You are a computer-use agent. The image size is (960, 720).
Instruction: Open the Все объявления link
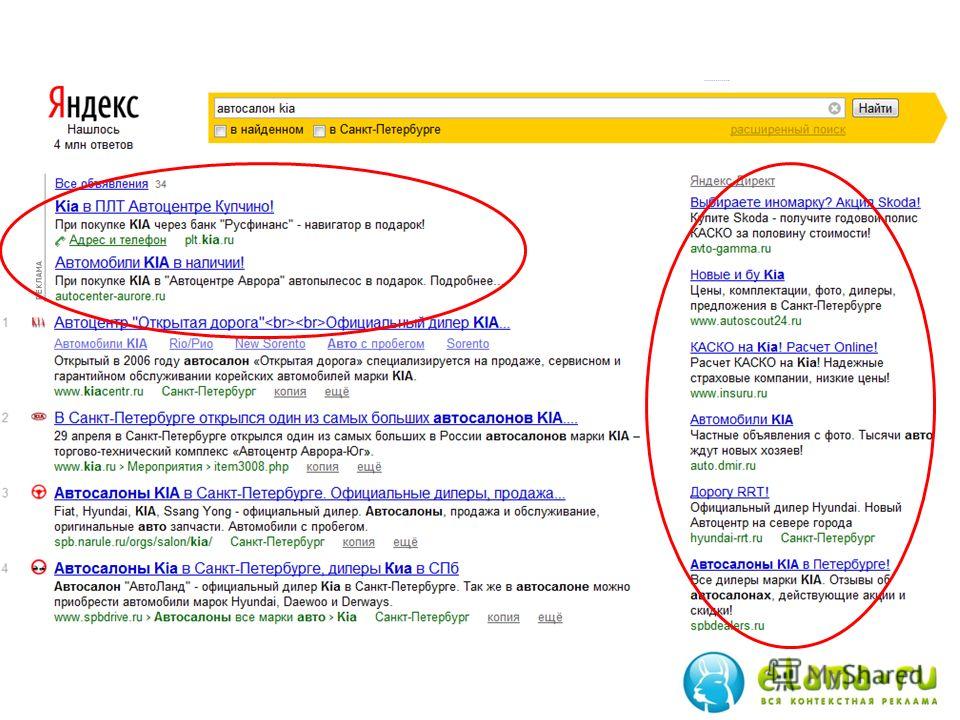[x=101, y=183]
